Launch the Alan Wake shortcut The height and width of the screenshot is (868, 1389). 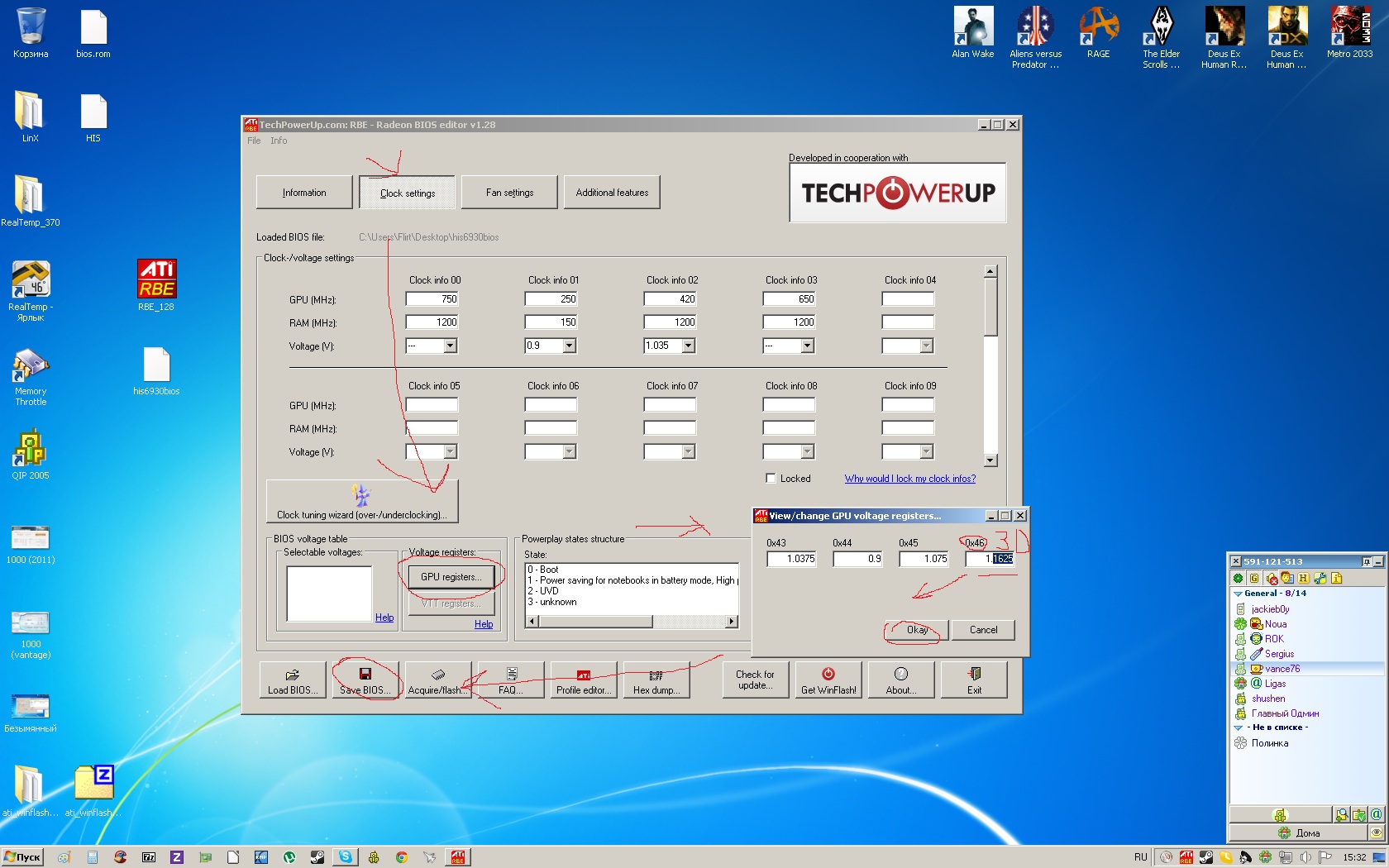pyautogui.click(x=973, y=33)
